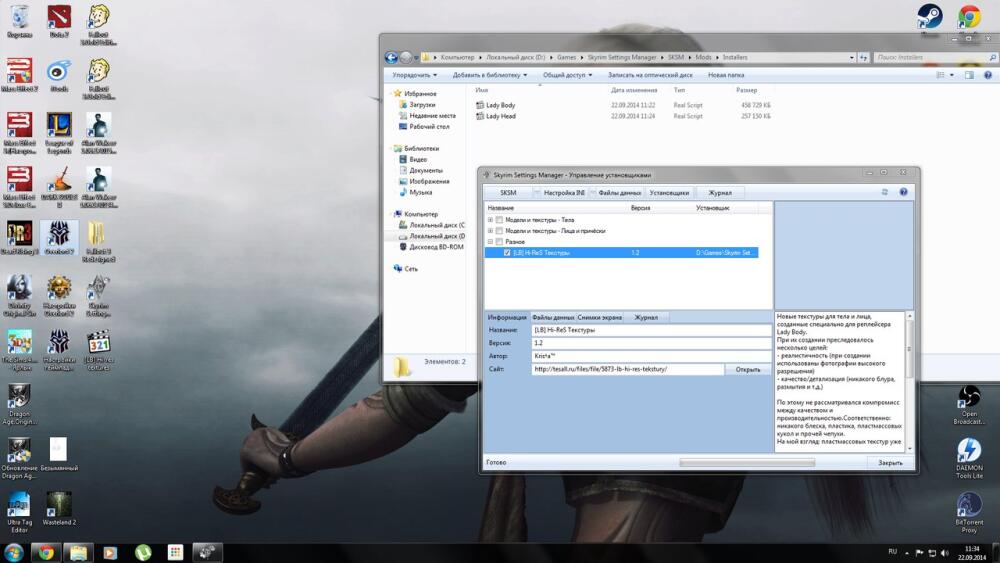This screenshot has width=1000, height=563.
Task: Select the Wasteland 2 desktop shortcut
Action: pyautogui.click(x=59, y=508)
